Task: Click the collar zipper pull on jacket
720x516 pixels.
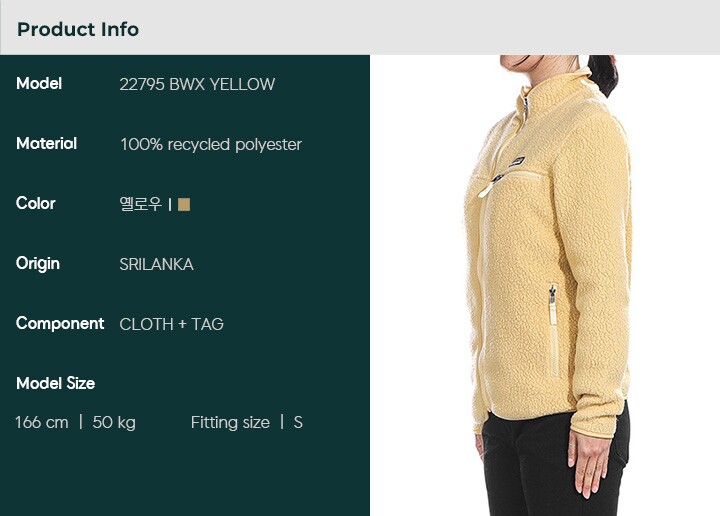Action: 525,107
